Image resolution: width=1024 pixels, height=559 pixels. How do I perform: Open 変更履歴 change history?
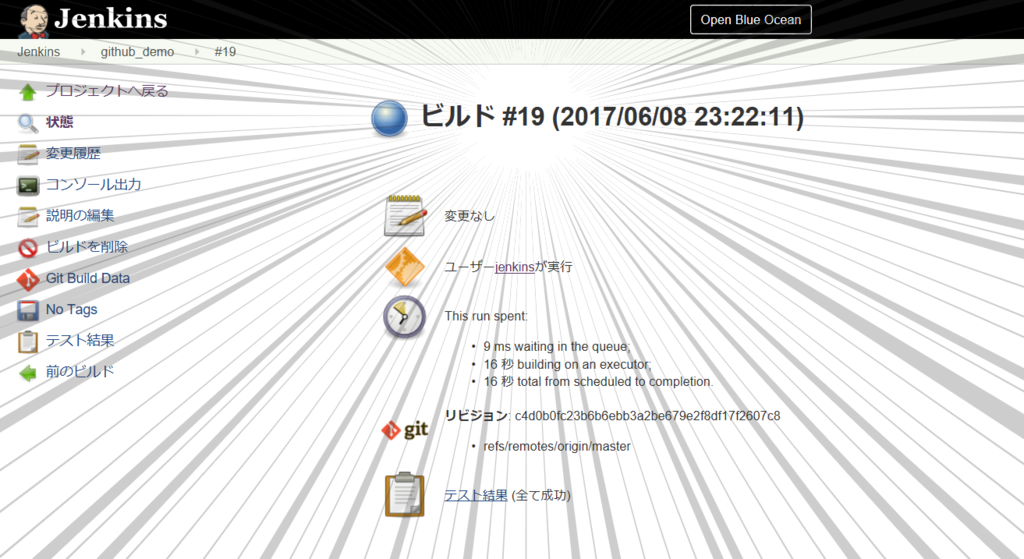73,153
